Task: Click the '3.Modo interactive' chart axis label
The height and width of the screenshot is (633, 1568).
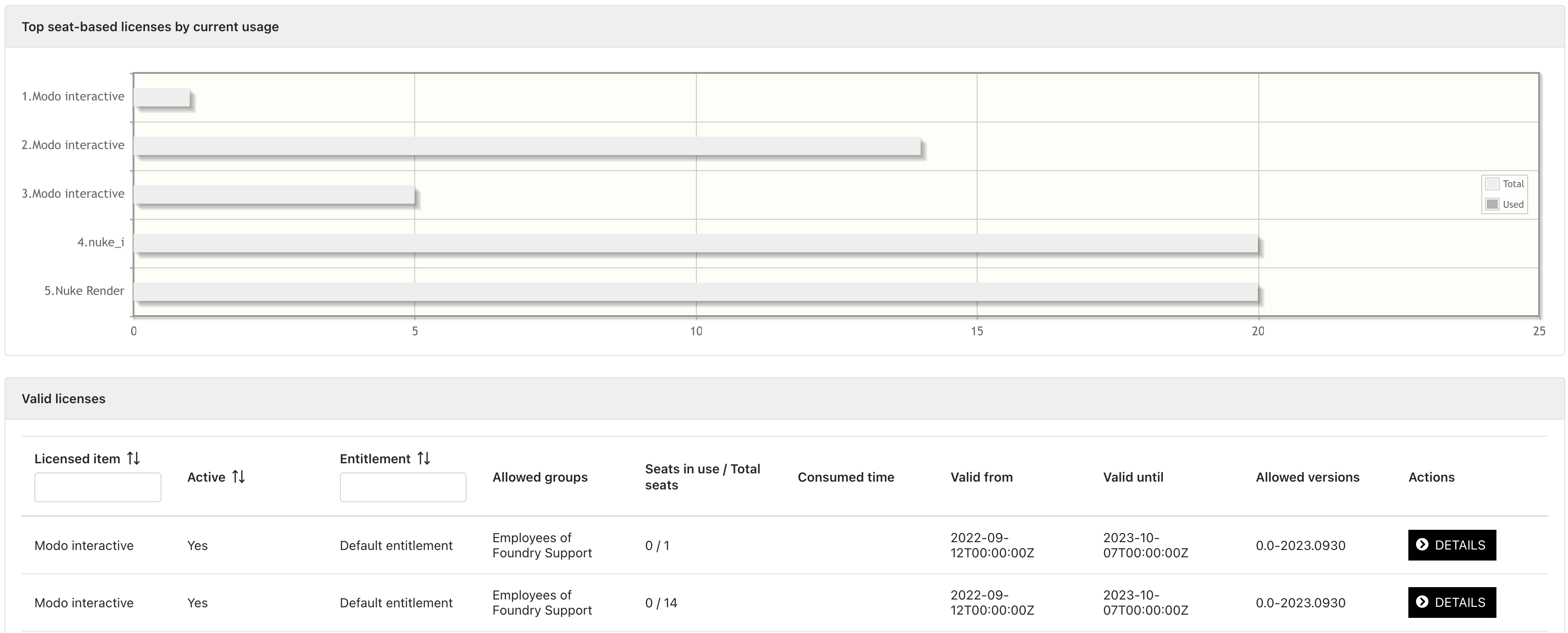Action: (73, 194)
